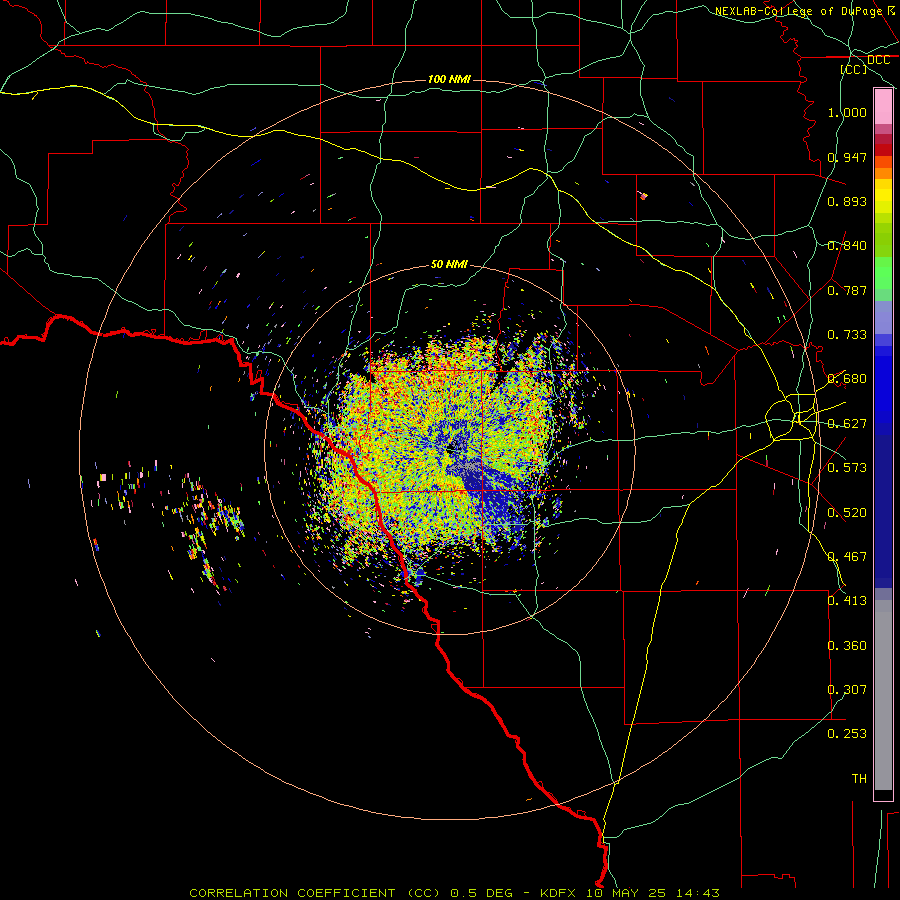
Task: Click the 0.840 color scale value
Action: pyautogui.click(x=847, y=246)
